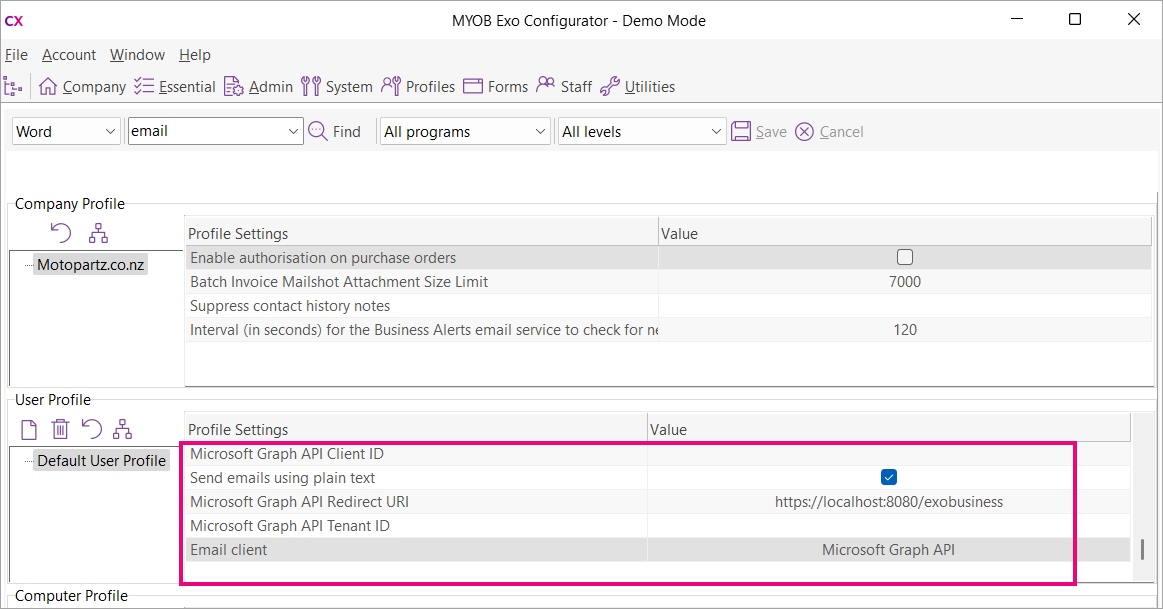This screenshot has height=609, width=1163.
Task: Create a new user profile
Action: (x=28, y=428)
